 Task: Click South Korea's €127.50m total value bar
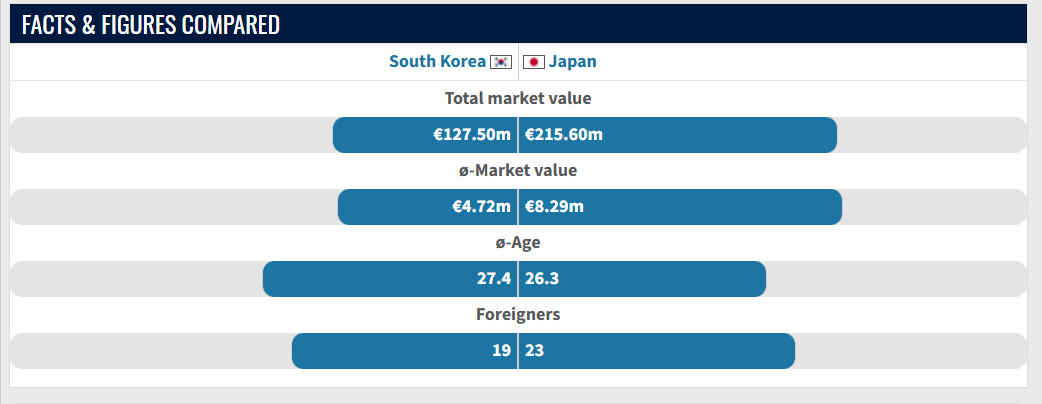[425, 135]
